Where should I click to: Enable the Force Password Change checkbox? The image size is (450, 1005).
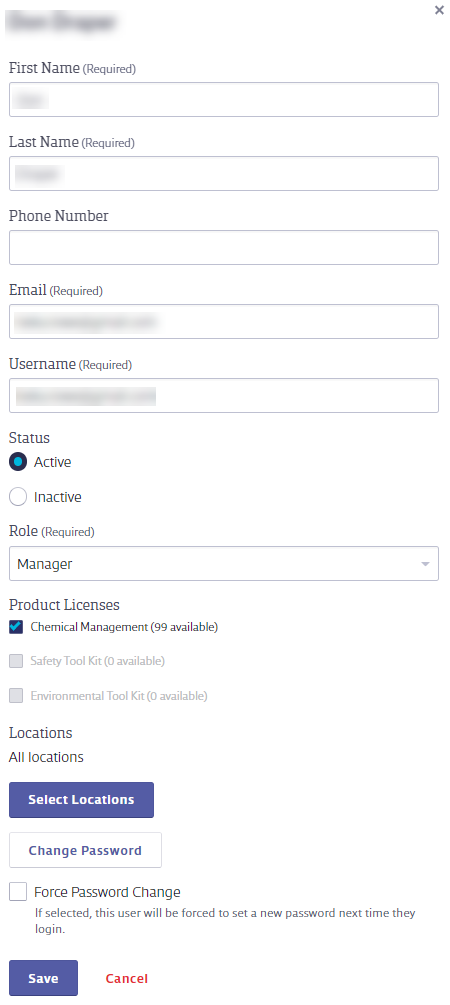pos(18,892)
